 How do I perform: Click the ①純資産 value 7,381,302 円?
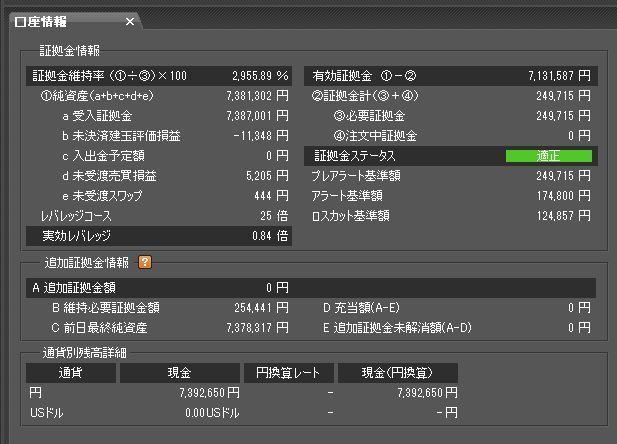pos(254,96)
